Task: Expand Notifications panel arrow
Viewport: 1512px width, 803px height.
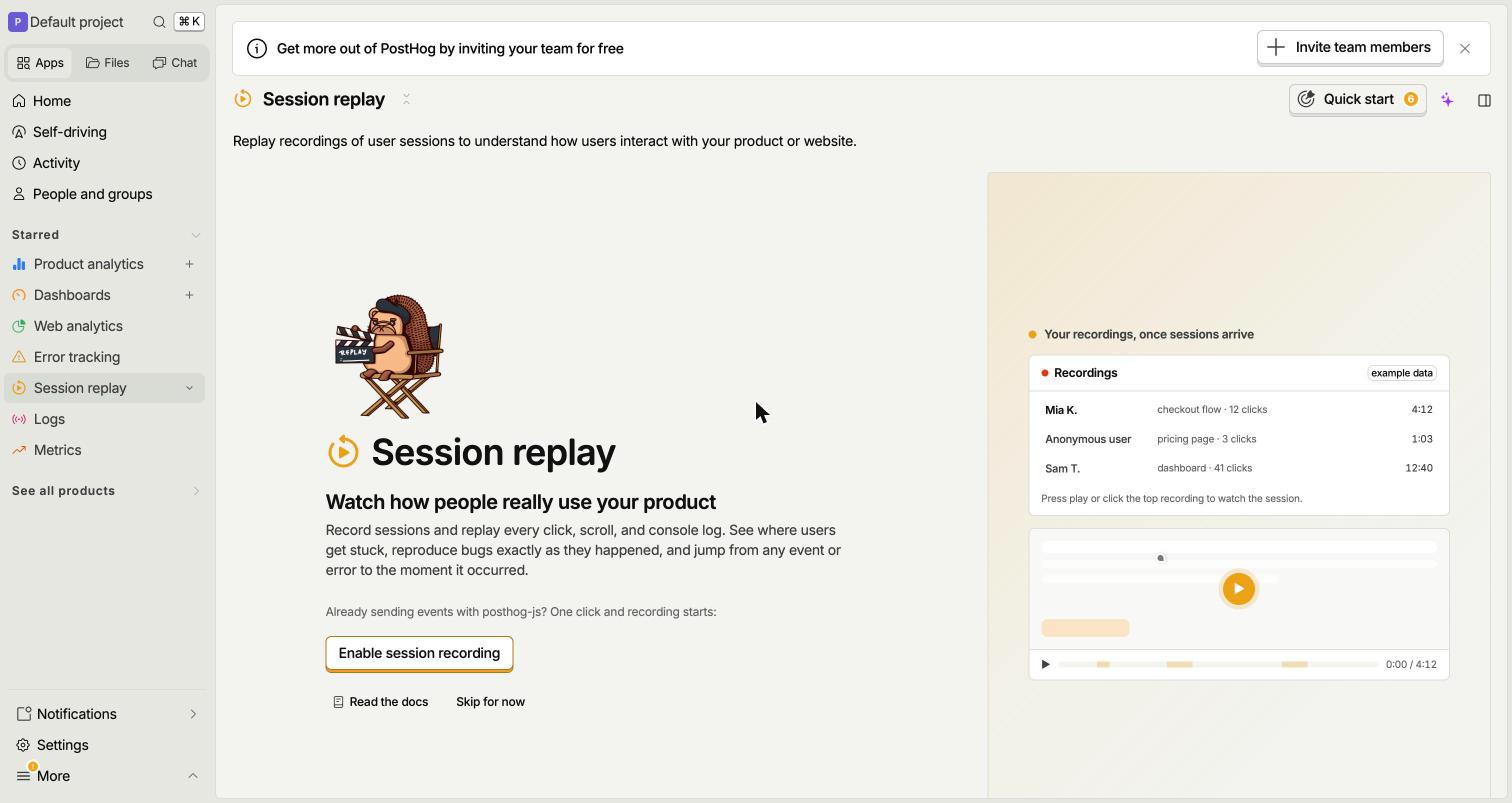Action: [x=193, y=714]
